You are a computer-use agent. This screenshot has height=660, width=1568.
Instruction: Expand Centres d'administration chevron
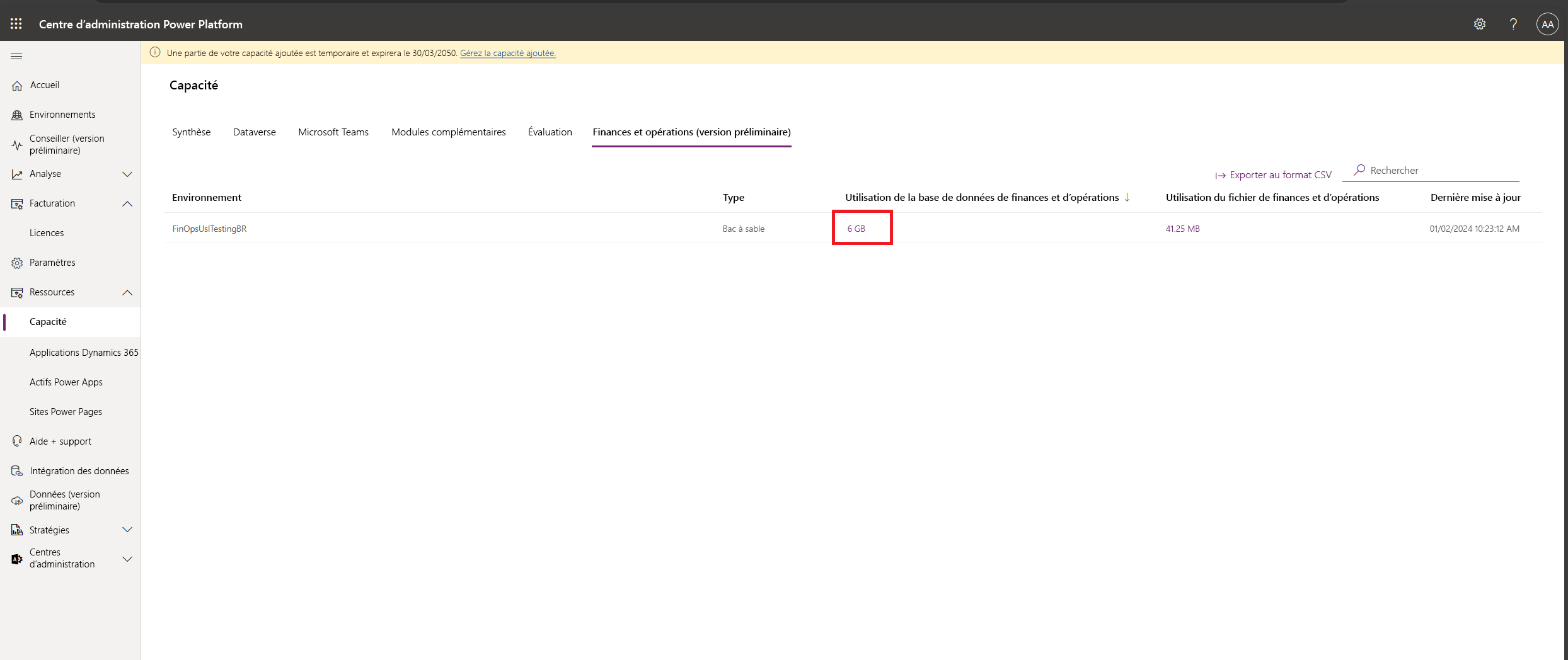coord(127,559)
